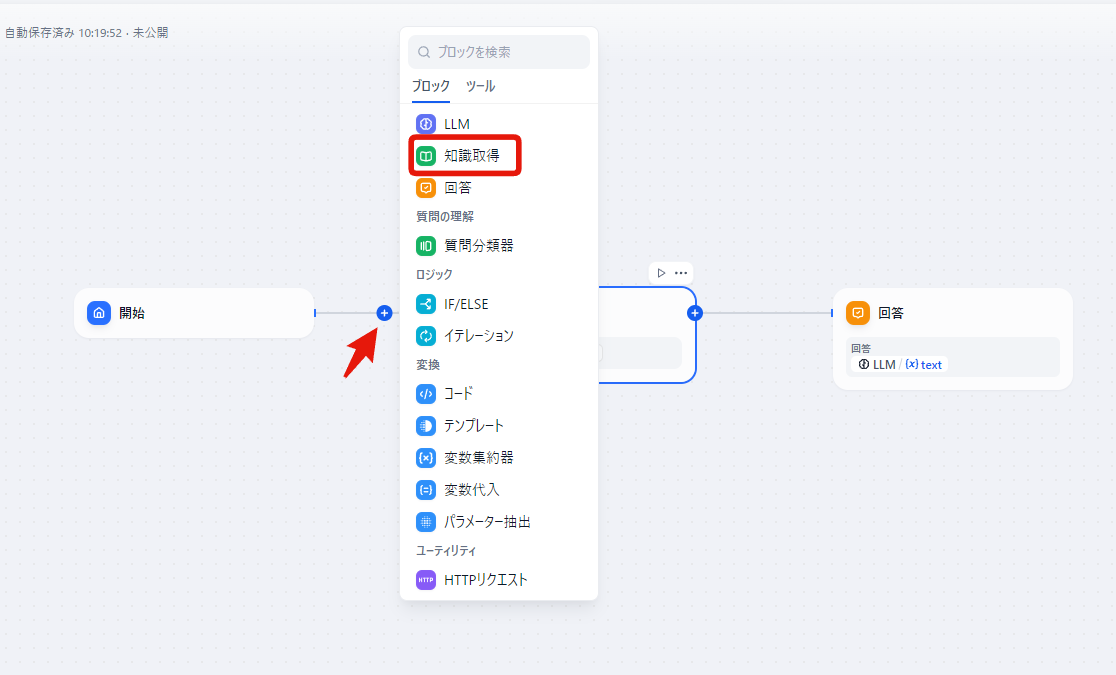Click the LLM block icon in the list
Screen dimensions: 1116x675
(426, 124)
